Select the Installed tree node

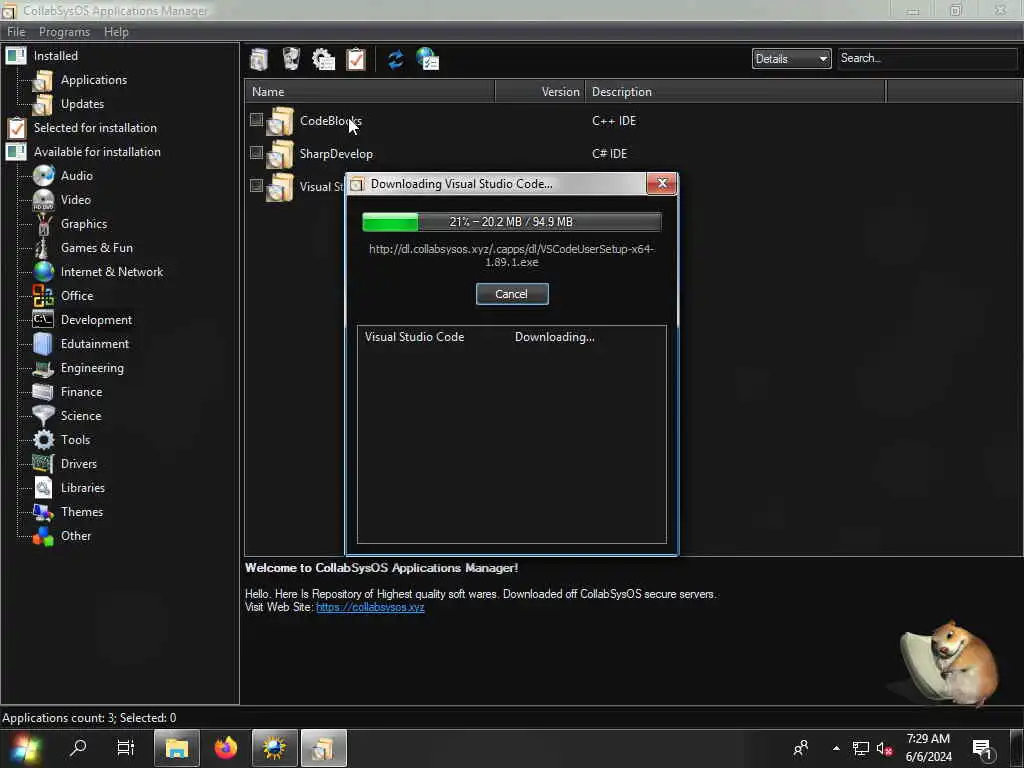click(56, 56)
